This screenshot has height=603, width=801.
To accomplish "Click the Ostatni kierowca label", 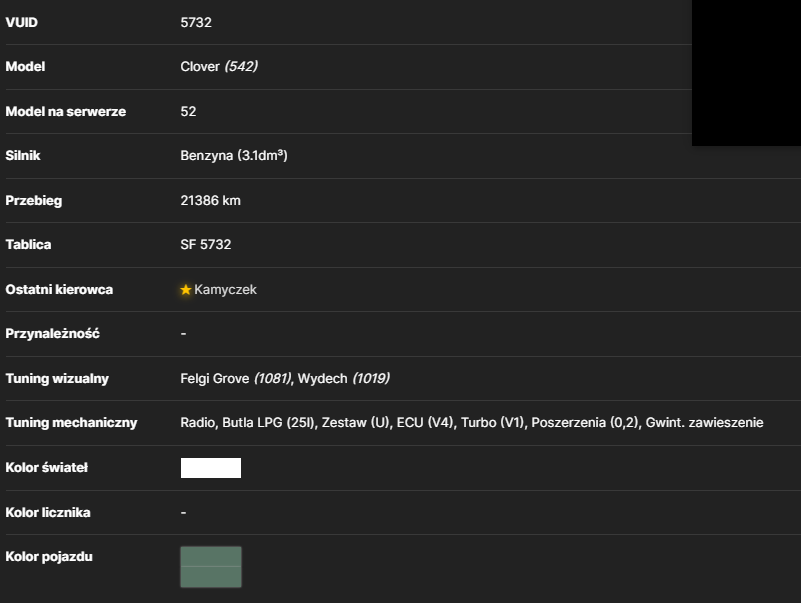I will [59, 290].
